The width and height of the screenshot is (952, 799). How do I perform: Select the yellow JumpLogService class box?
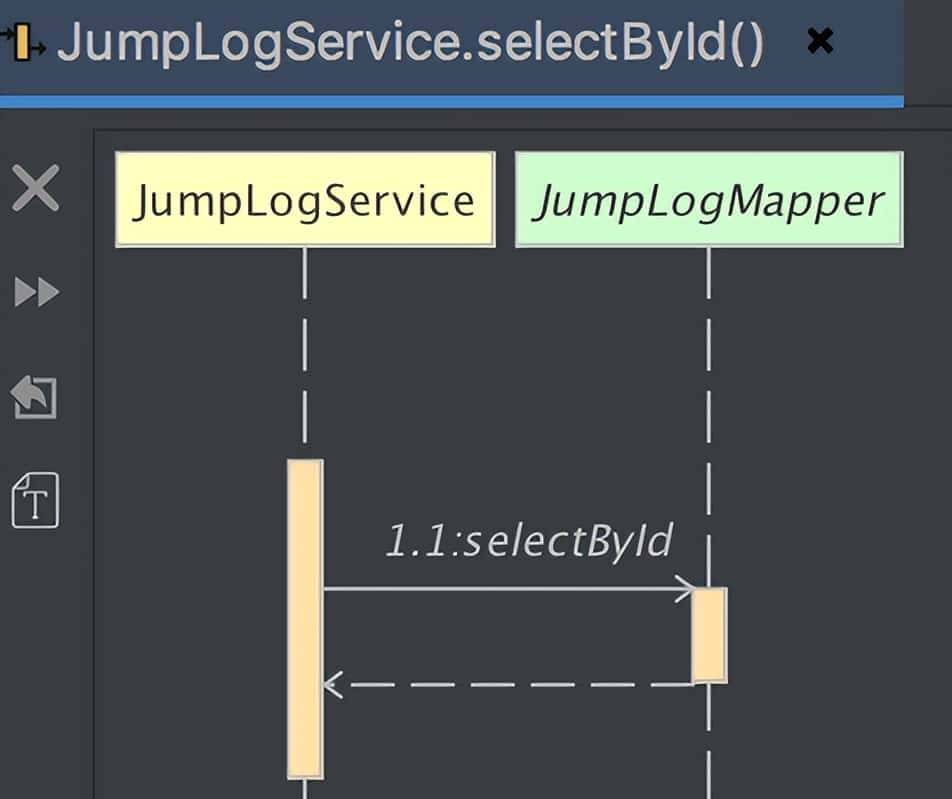(305, 200)
